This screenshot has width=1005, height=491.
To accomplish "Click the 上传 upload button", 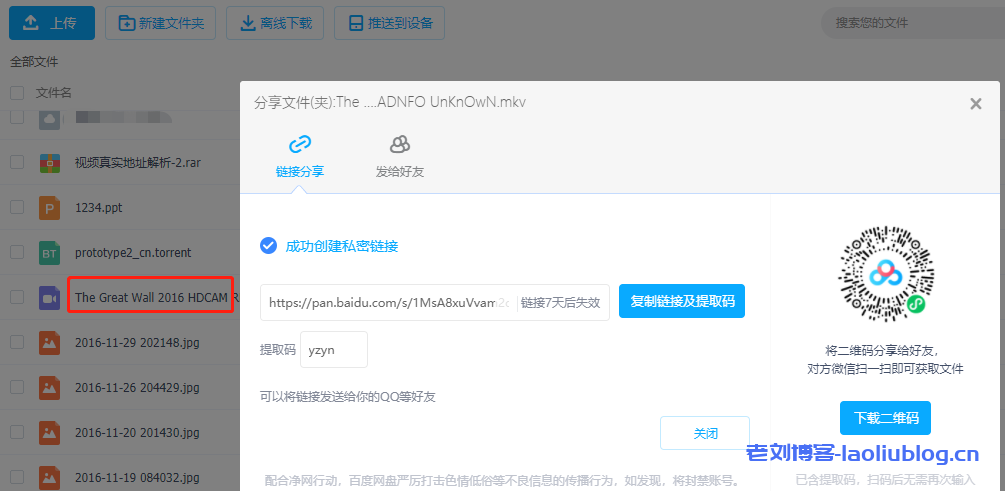I will (x=52, y=22).
